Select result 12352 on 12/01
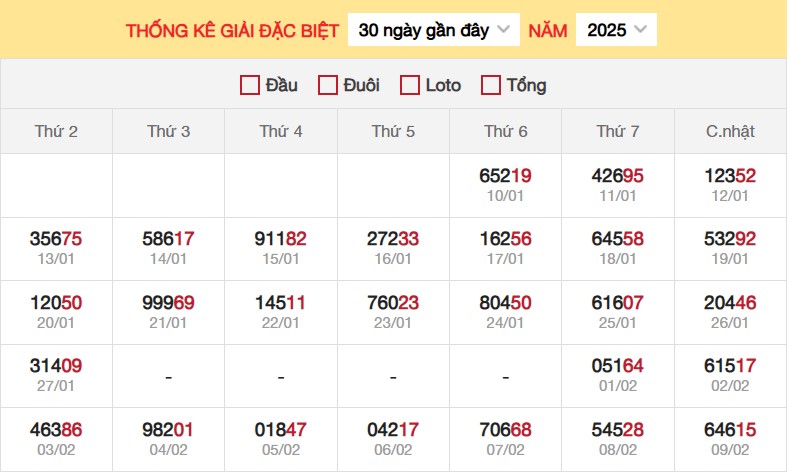 (x=730, y=176)
